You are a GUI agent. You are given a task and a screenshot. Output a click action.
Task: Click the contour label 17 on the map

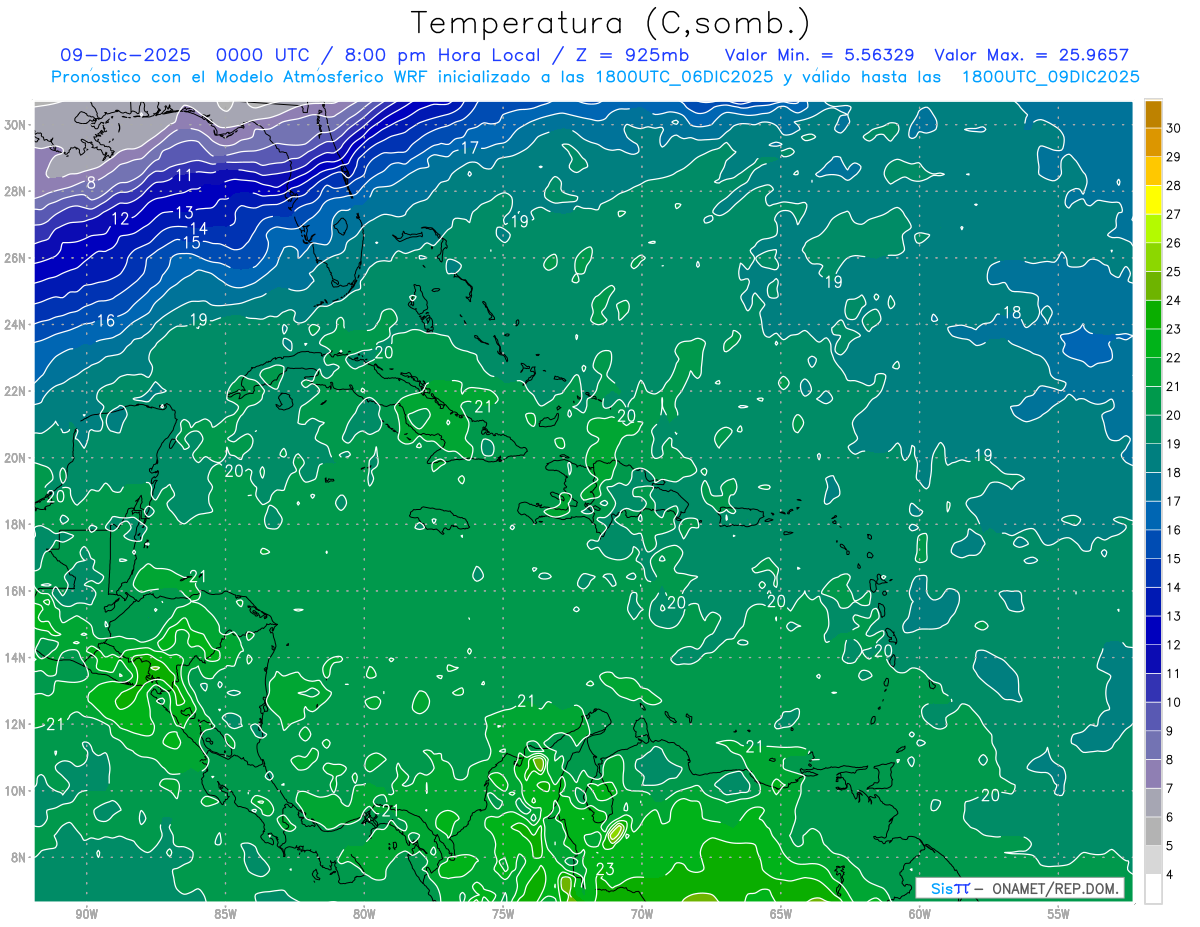coord(469,148)
